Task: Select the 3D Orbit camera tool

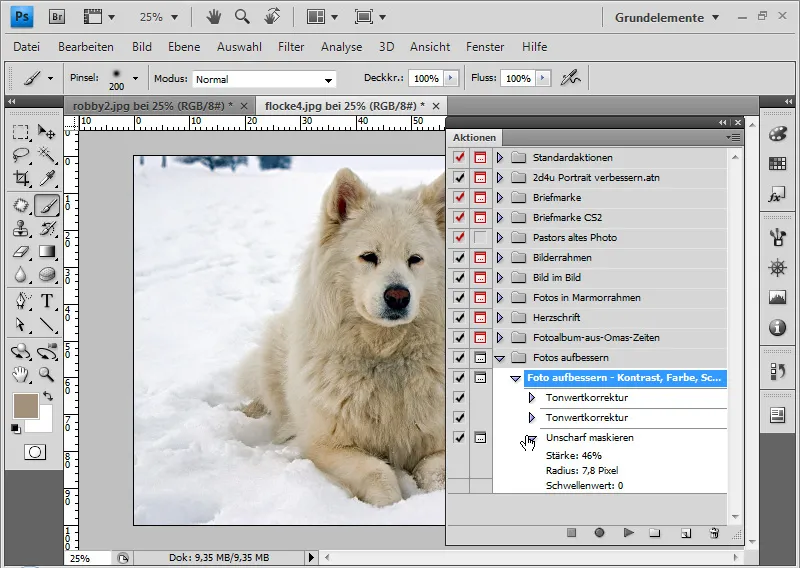Action: pos(47,352)
